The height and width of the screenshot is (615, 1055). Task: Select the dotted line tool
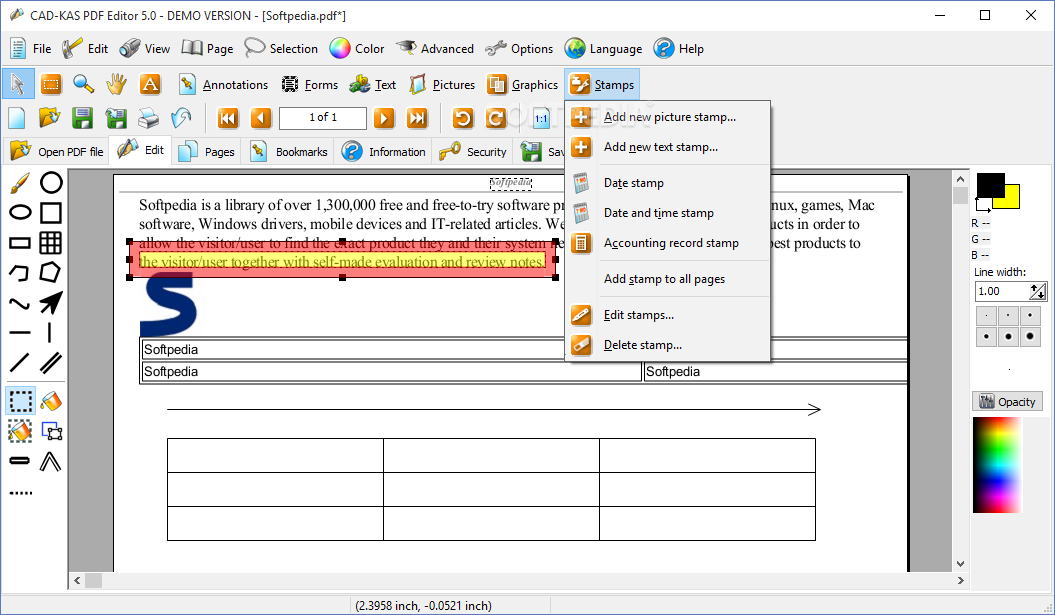(20, 493)
